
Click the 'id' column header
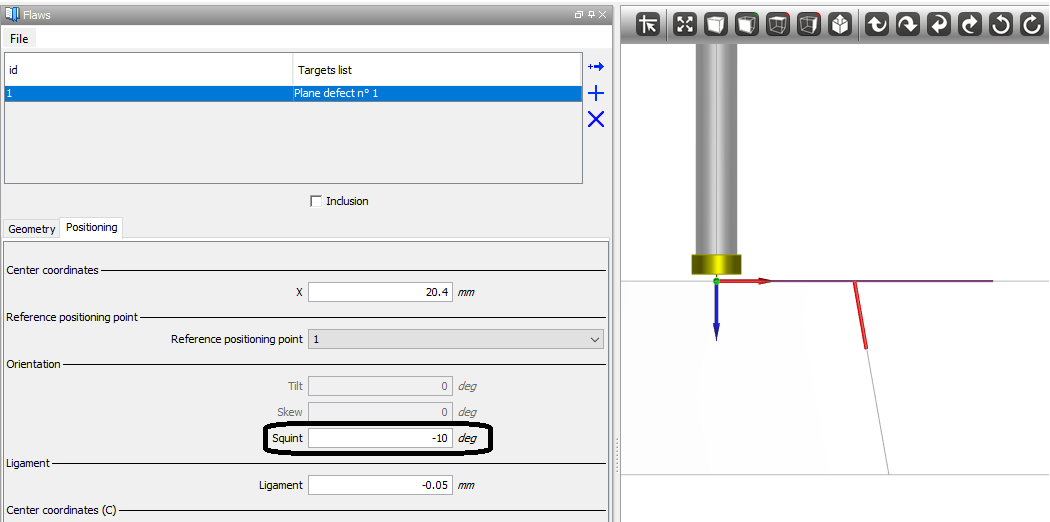click(149, 70)
